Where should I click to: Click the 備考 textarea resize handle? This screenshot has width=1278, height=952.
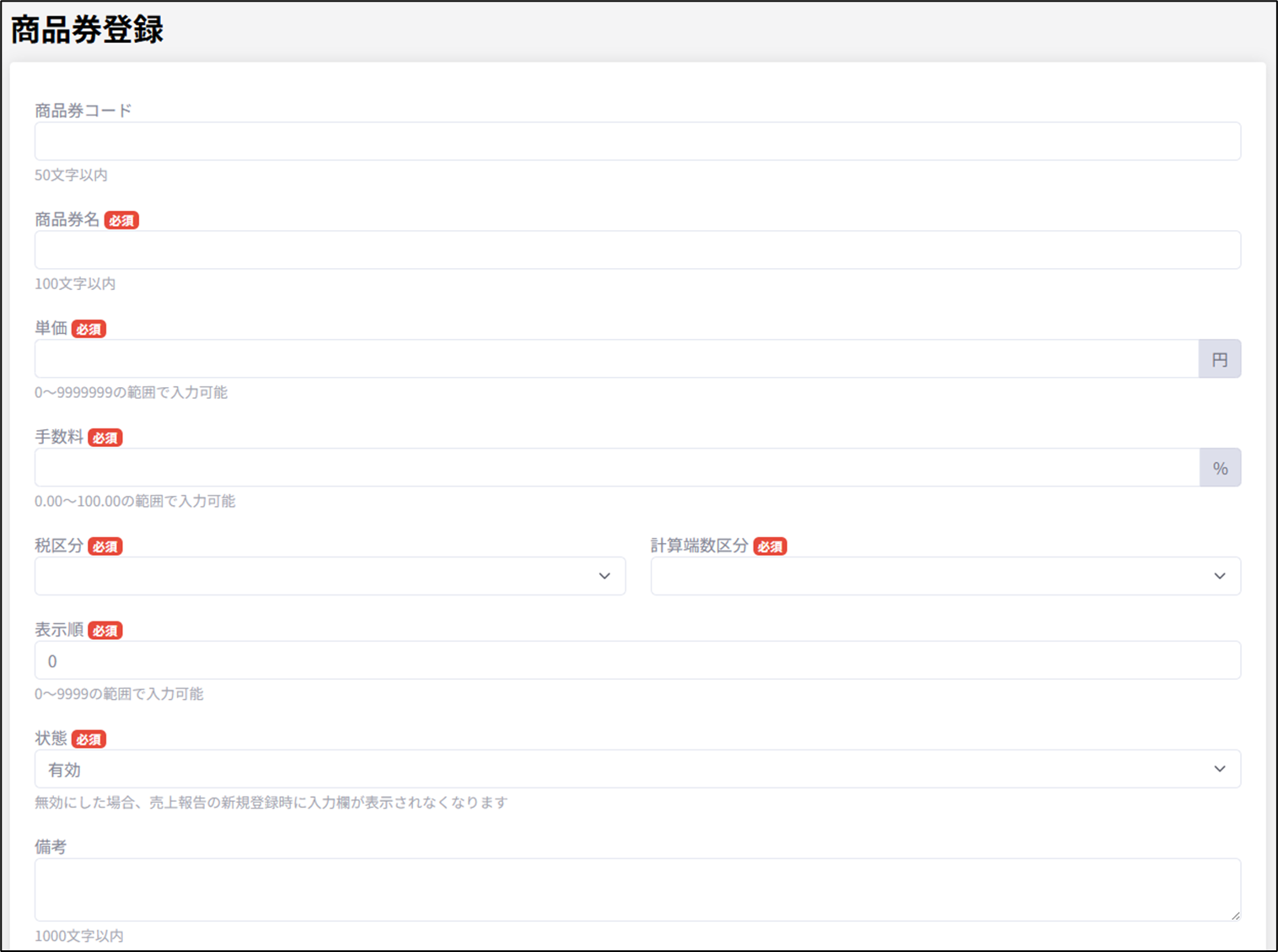[1235, 915]
